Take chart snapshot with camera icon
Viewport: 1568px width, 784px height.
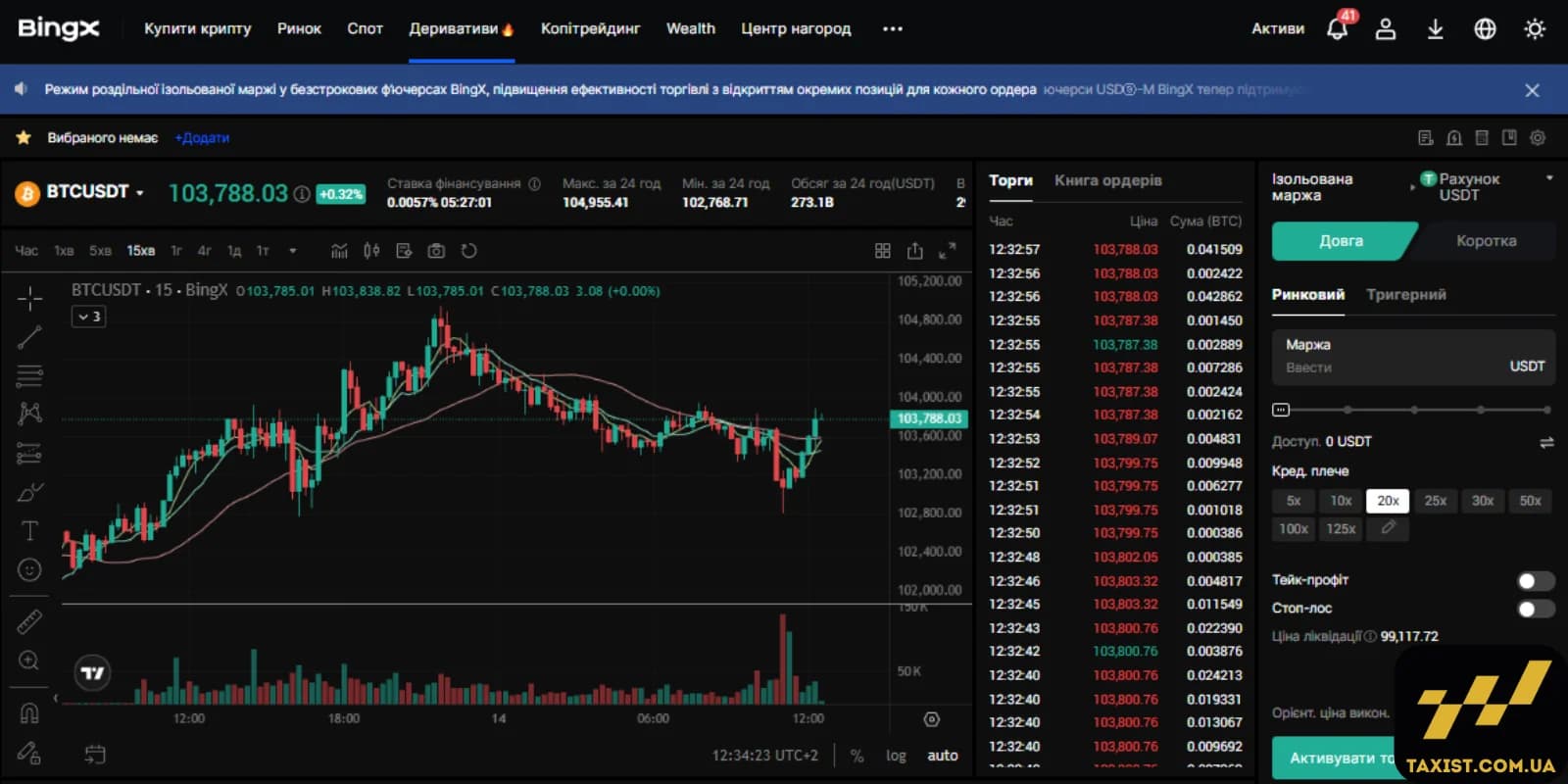click(436, 251)
